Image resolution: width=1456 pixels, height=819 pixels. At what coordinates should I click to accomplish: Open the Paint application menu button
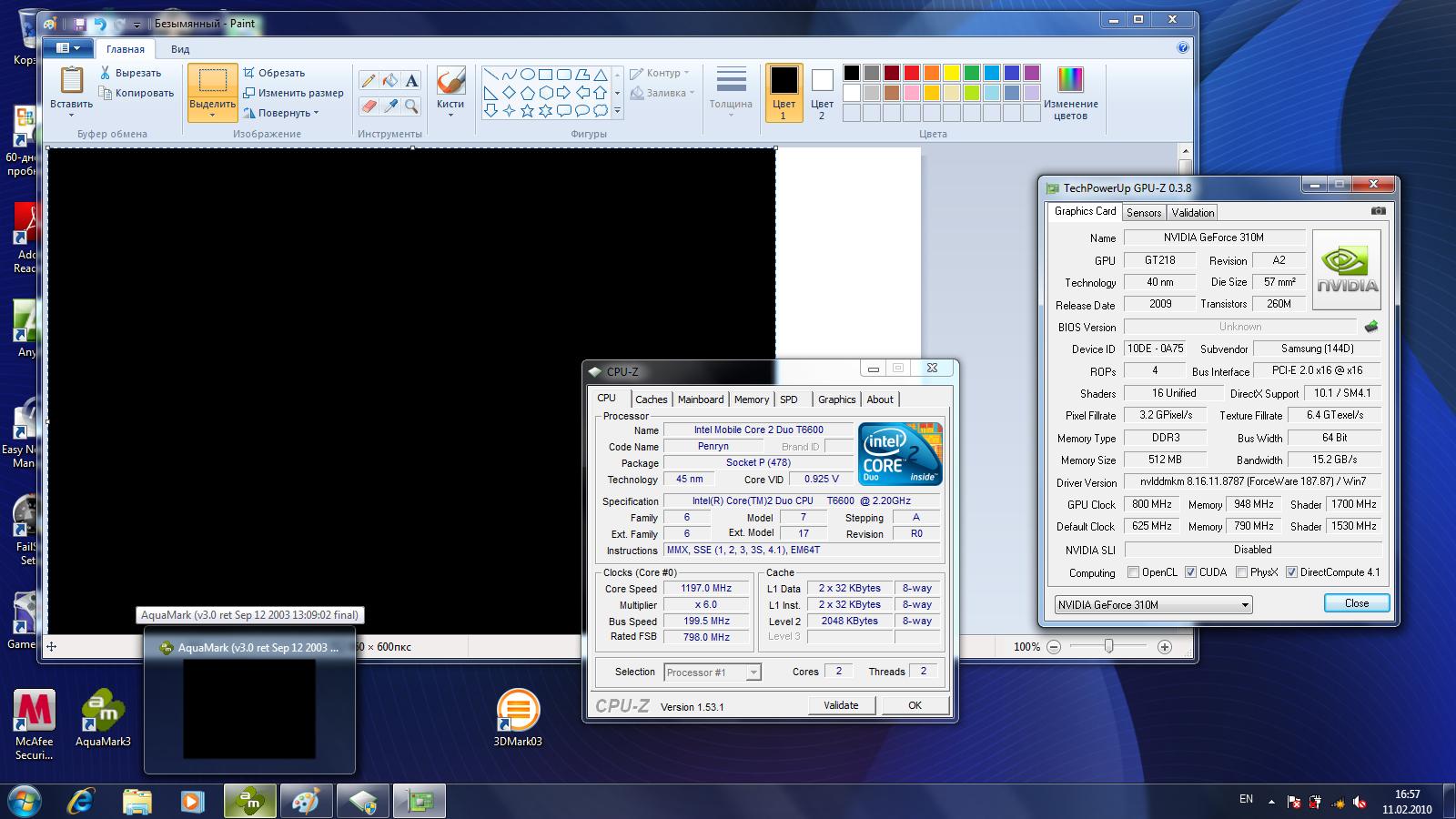(68, 48)
